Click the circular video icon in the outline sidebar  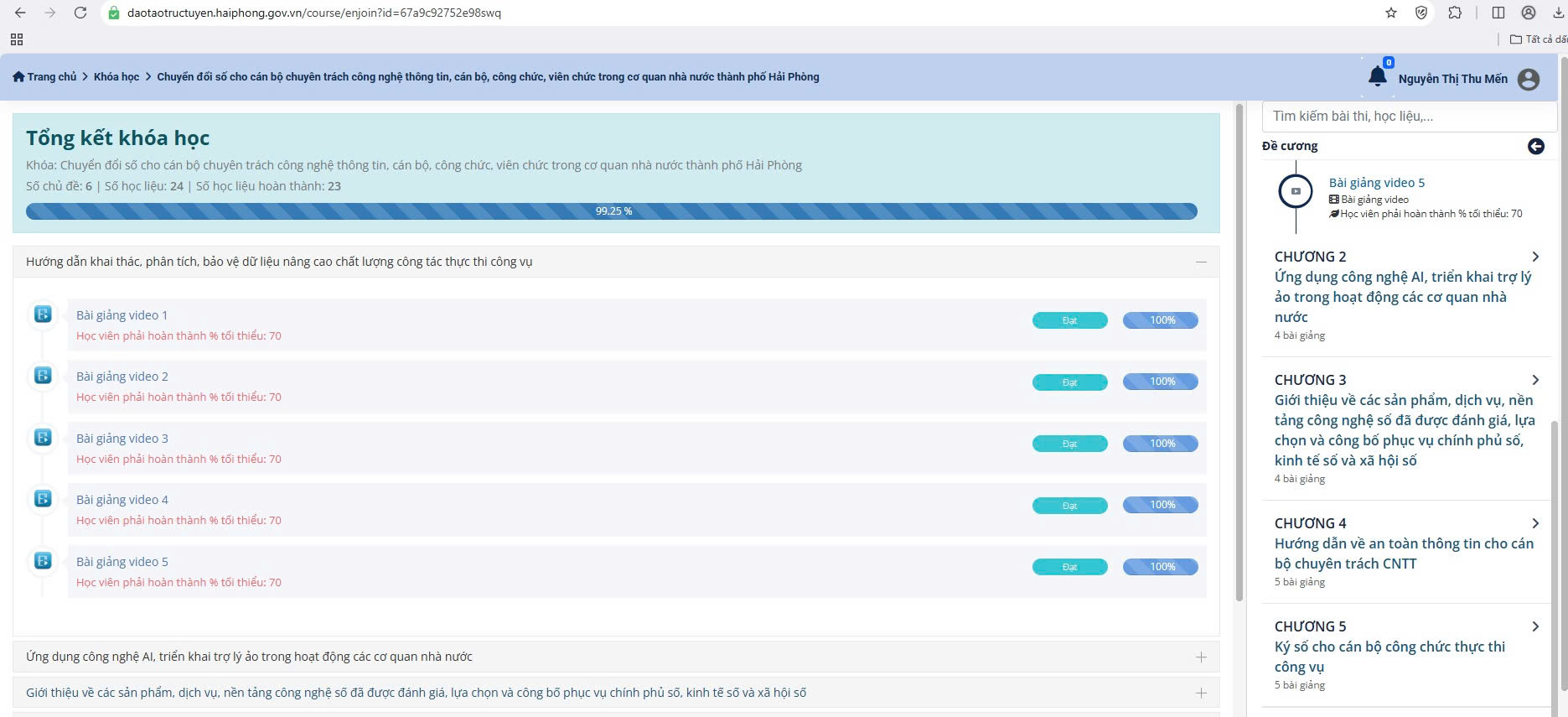click(1296, 191)
